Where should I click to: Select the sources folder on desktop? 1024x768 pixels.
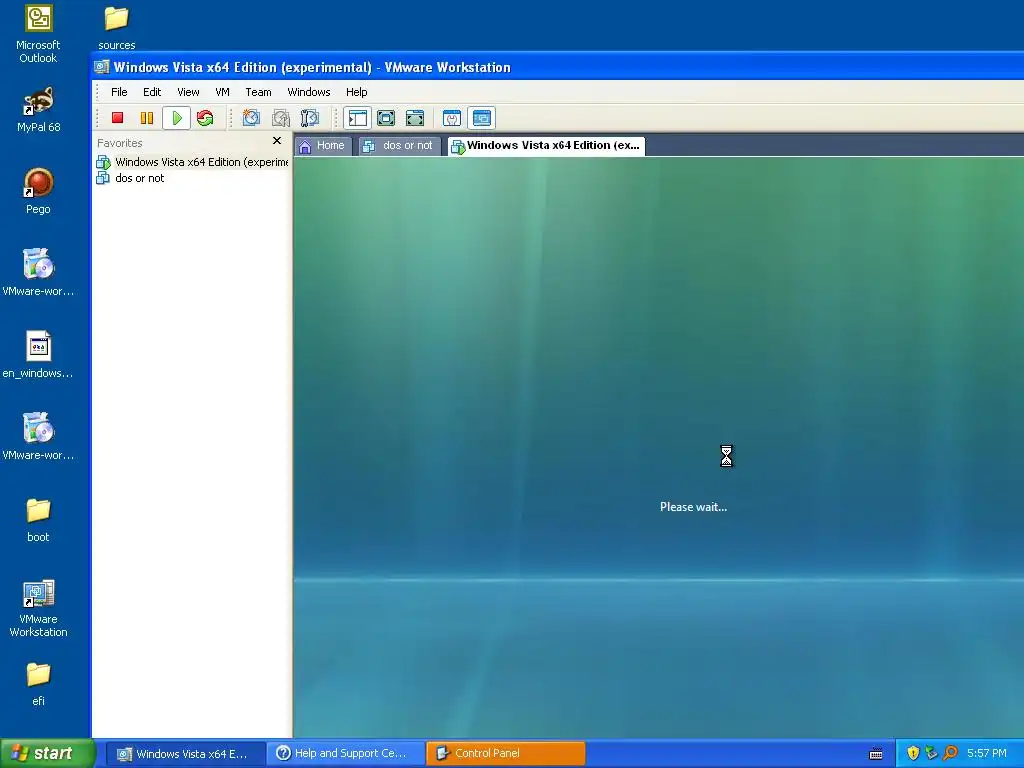tap(116, 27)
